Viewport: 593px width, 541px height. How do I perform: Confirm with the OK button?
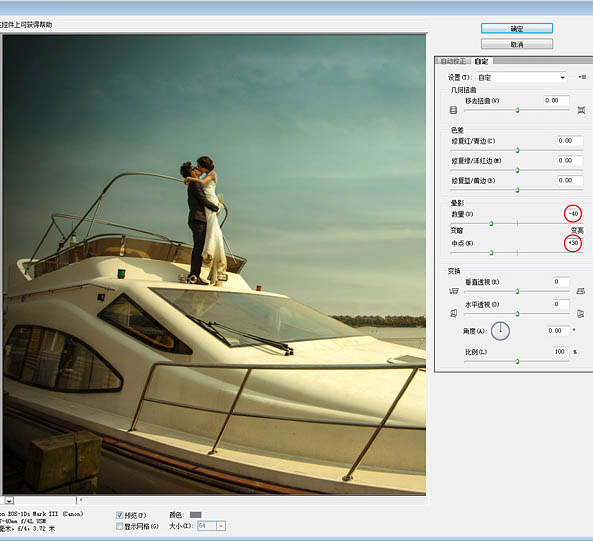517,28
